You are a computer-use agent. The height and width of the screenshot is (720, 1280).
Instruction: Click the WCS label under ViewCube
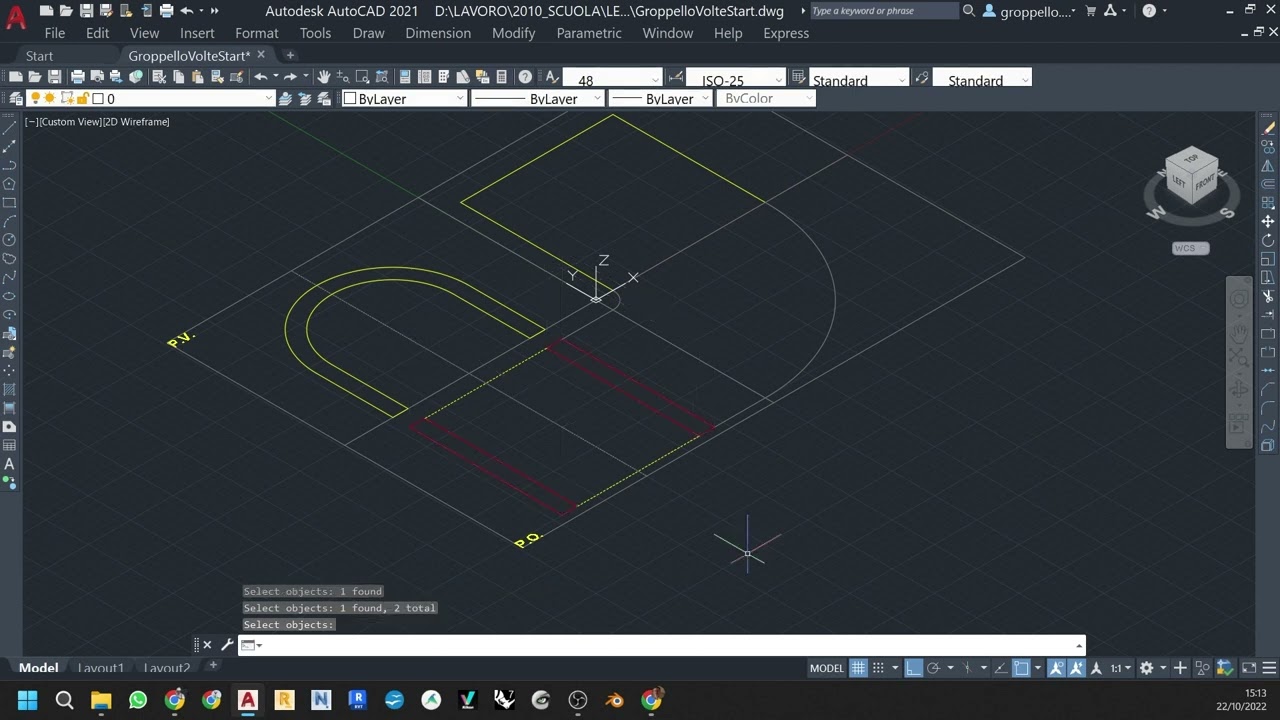(1190, 248)
